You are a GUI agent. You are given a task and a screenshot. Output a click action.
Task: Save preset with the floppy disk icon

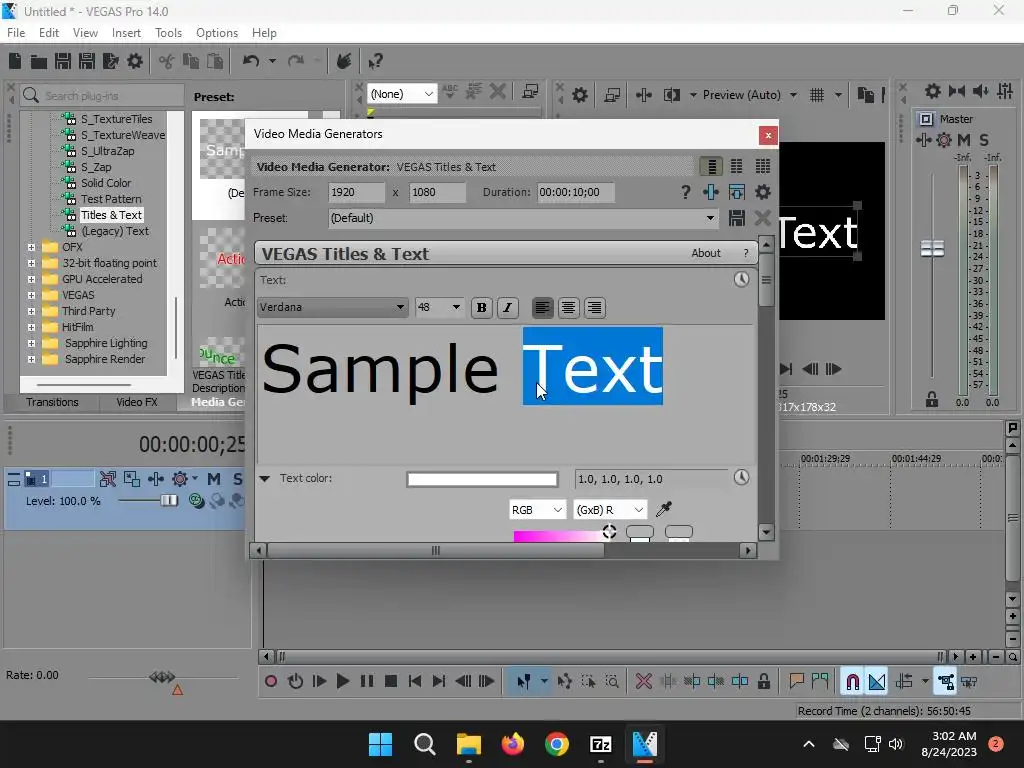[737, 218]
